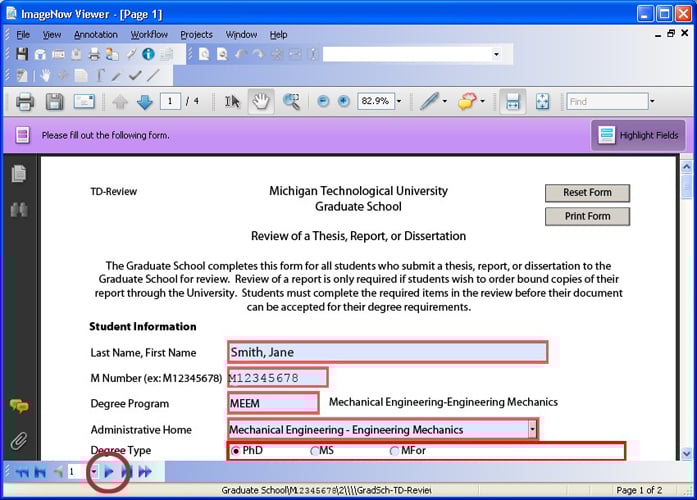Viewport: 697px width, 500px height.
Task: Select the PhD degree type radio button
Action: coord(236,451)
